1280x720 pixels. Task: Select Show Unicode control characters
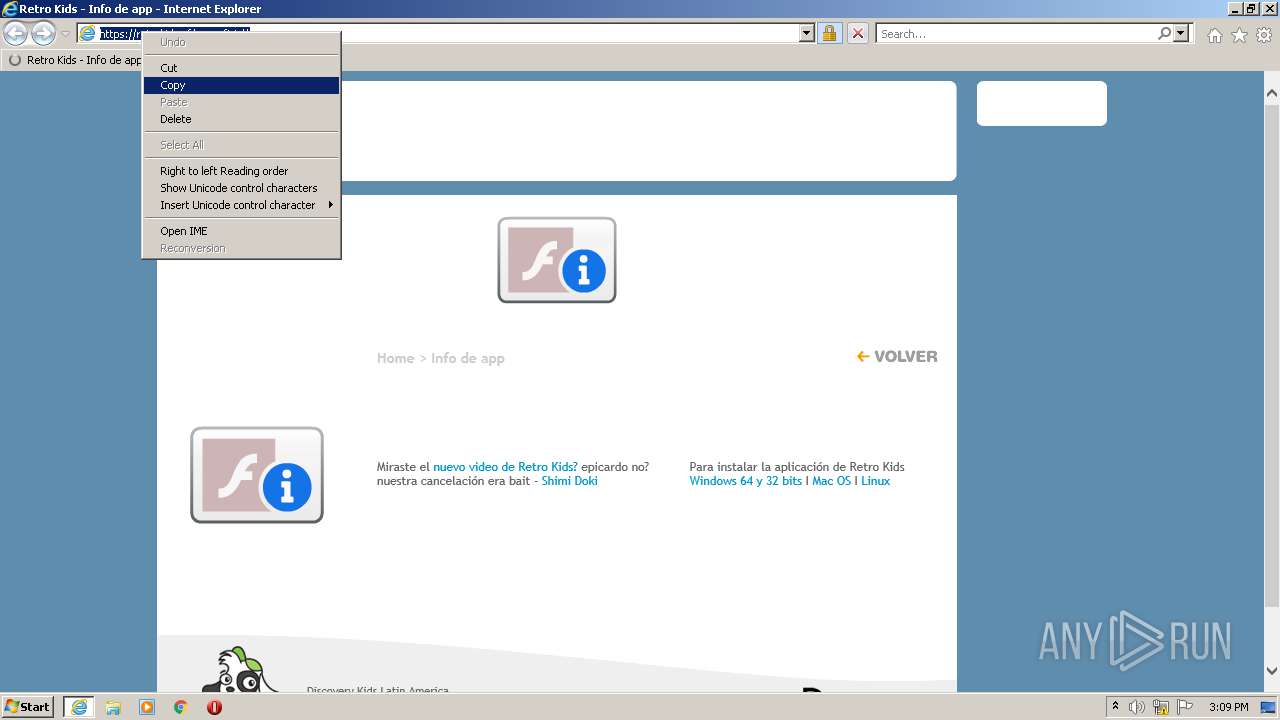(241, 188)
